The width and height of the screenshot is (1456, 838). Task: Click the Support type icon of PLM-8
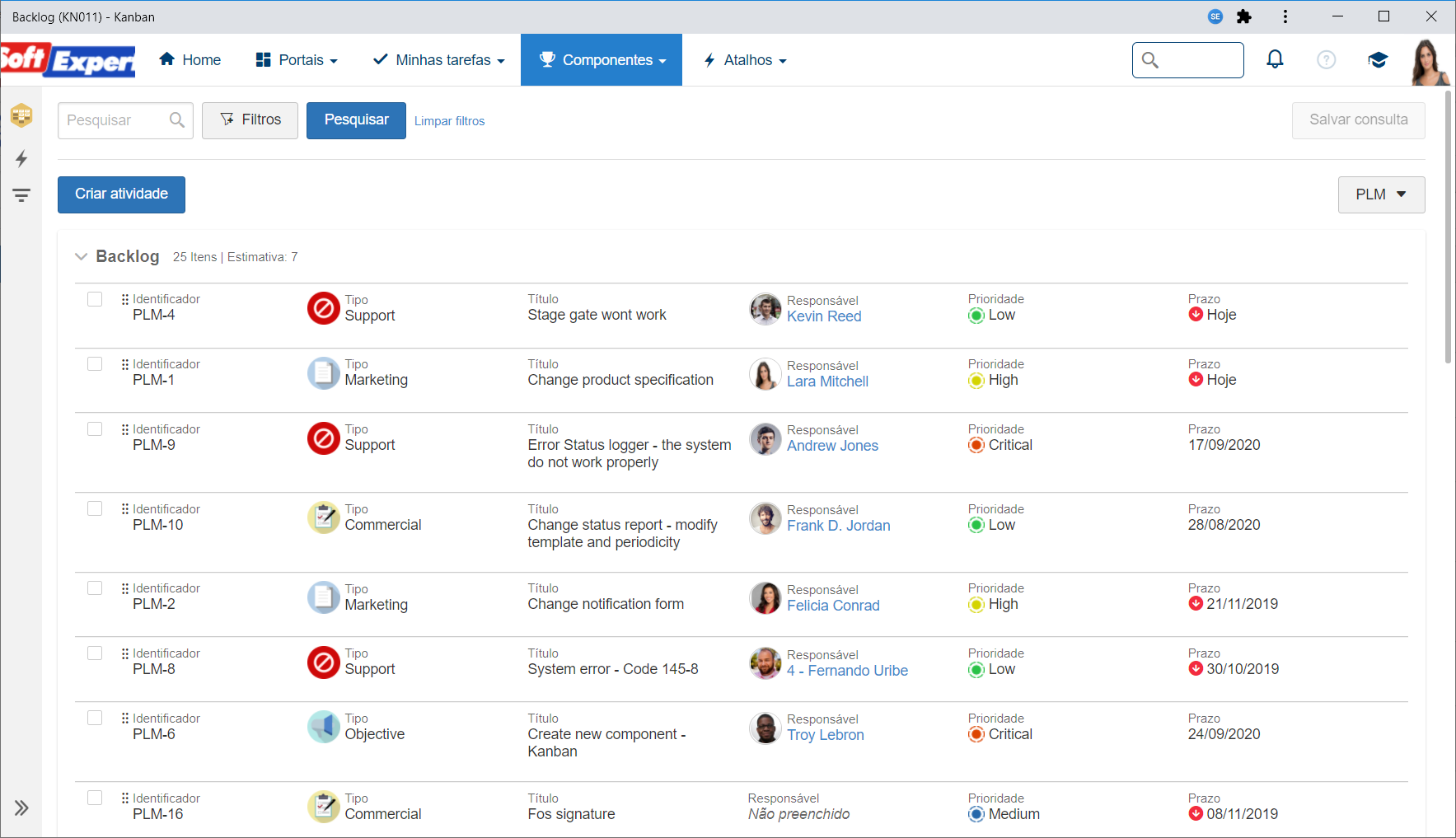(x=324, y=662)
